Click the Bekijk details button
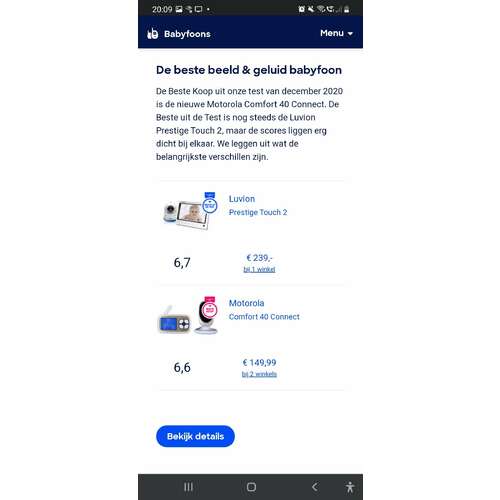 click(x=195, y=436)
